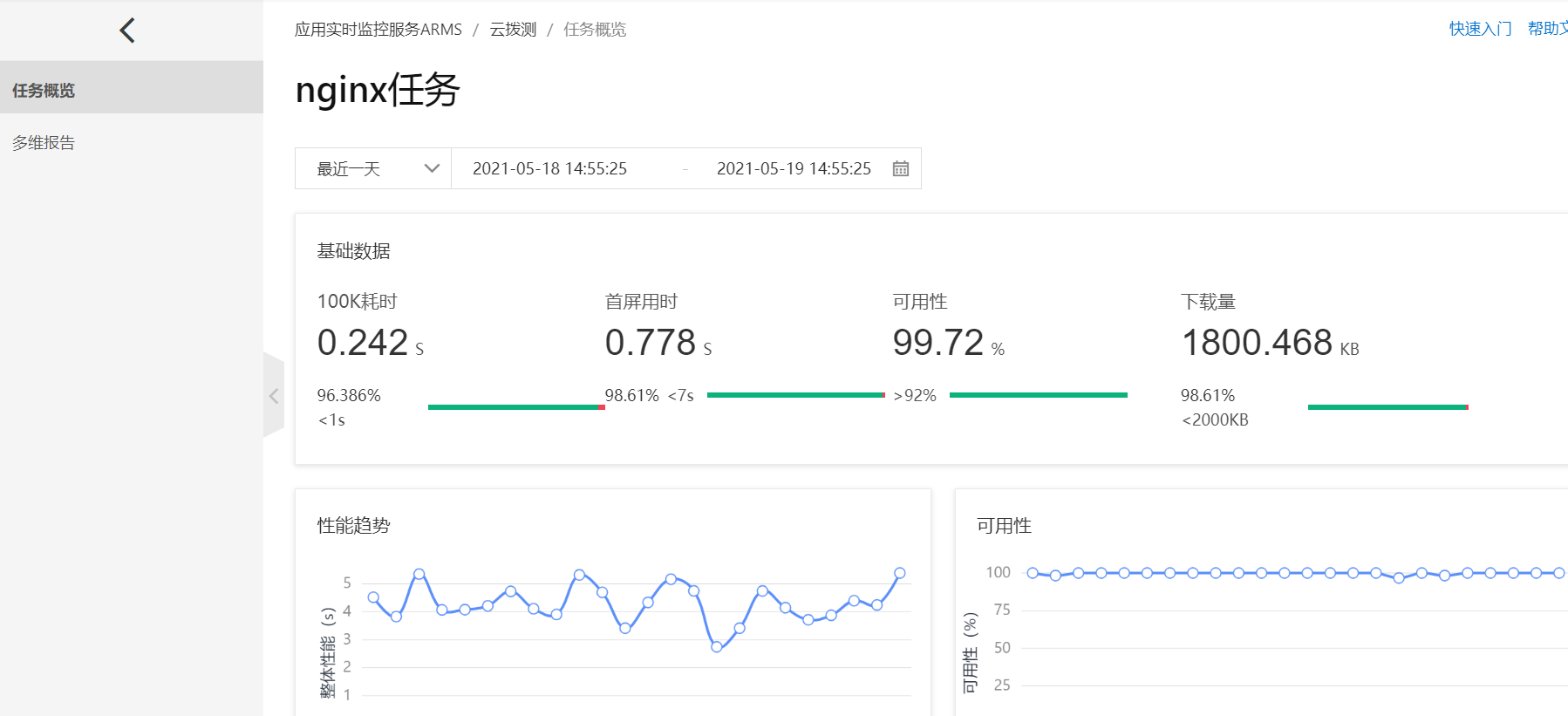Click the 可用性 >92% progress bar

[1039, 395]
